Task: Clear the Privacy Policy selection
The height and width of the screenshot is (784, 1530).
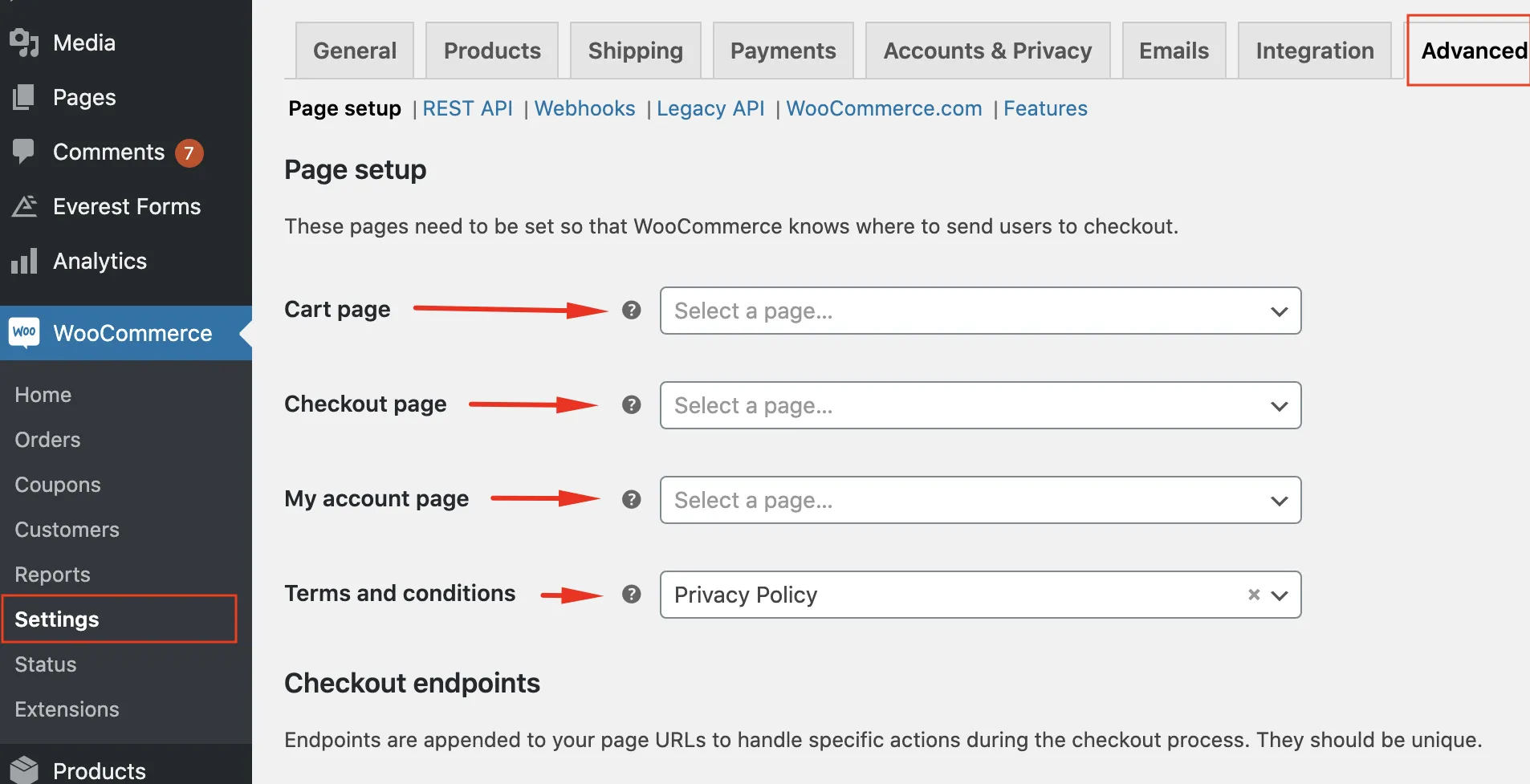Action: [x=1254, y=595]
